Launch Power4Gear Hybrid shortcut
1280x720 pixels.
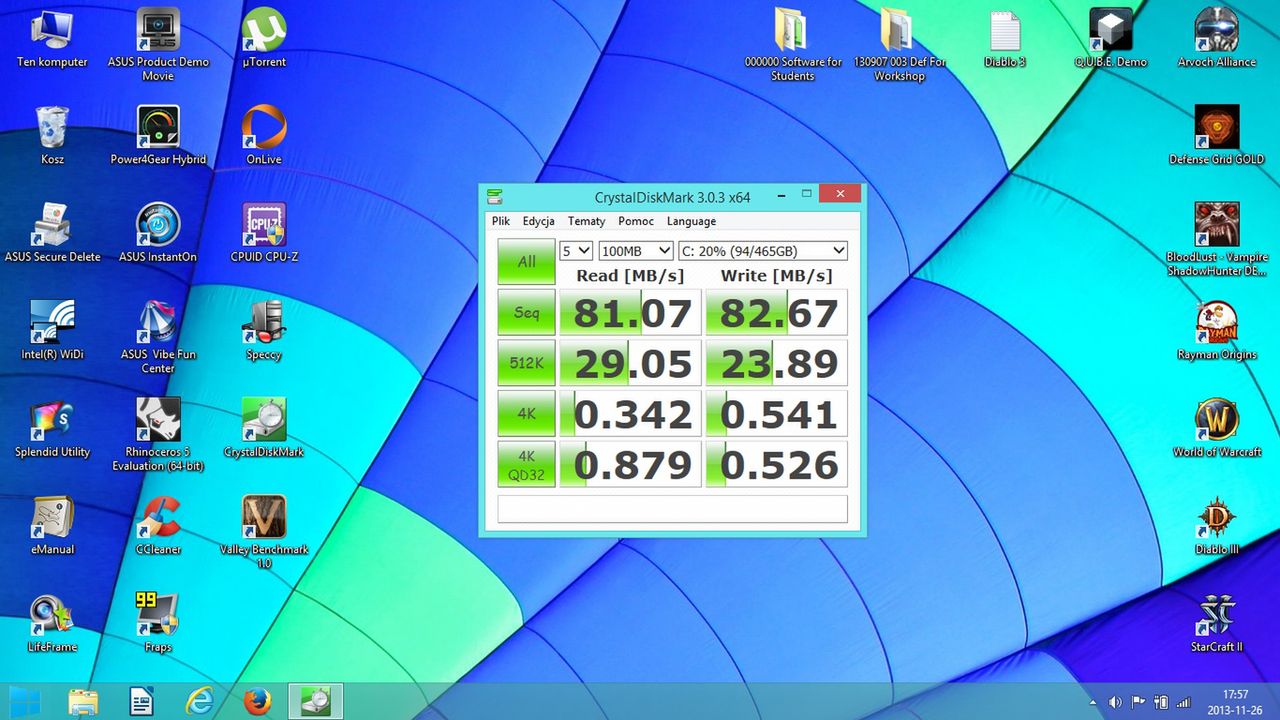158,137
